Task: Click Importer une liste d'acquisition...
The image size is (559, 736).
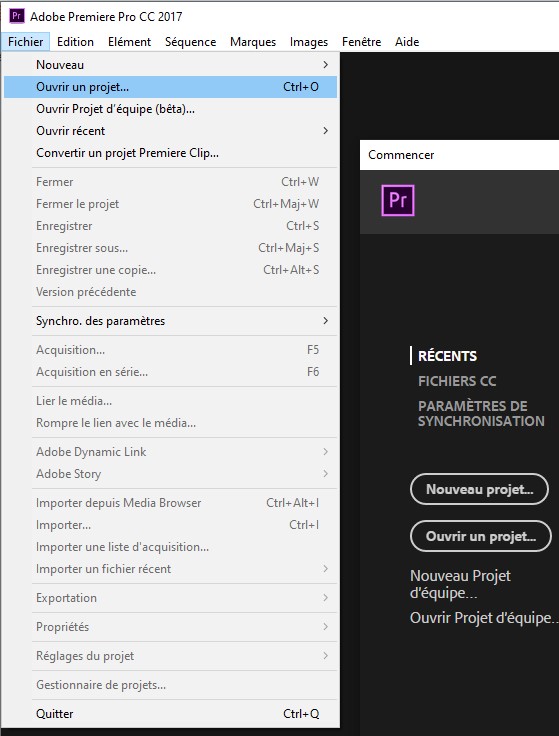Action: click(x=170, y=547)
